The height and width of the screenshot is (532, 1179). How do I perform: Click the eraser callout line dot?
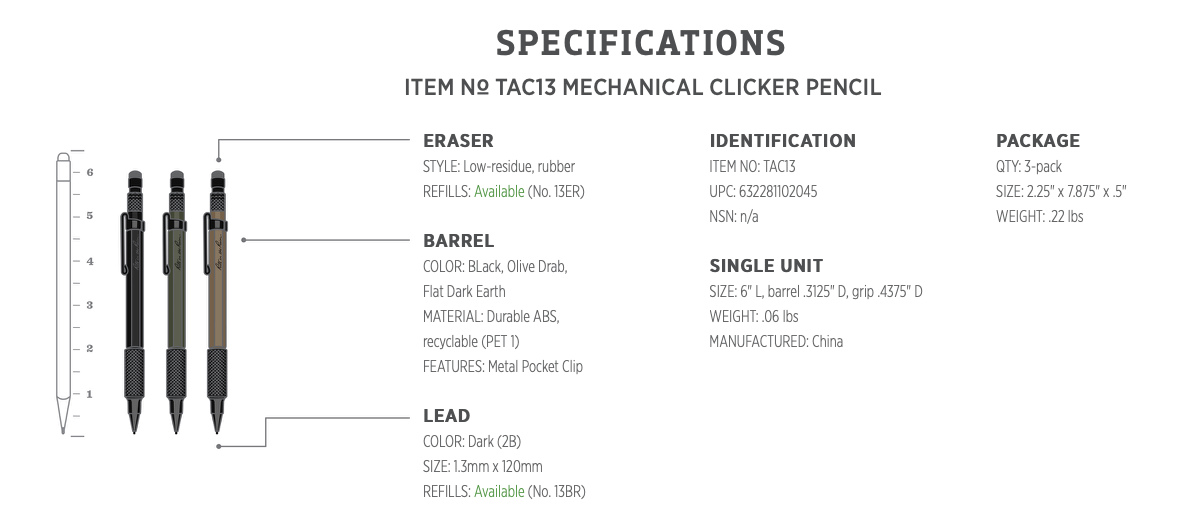(219, 159)
